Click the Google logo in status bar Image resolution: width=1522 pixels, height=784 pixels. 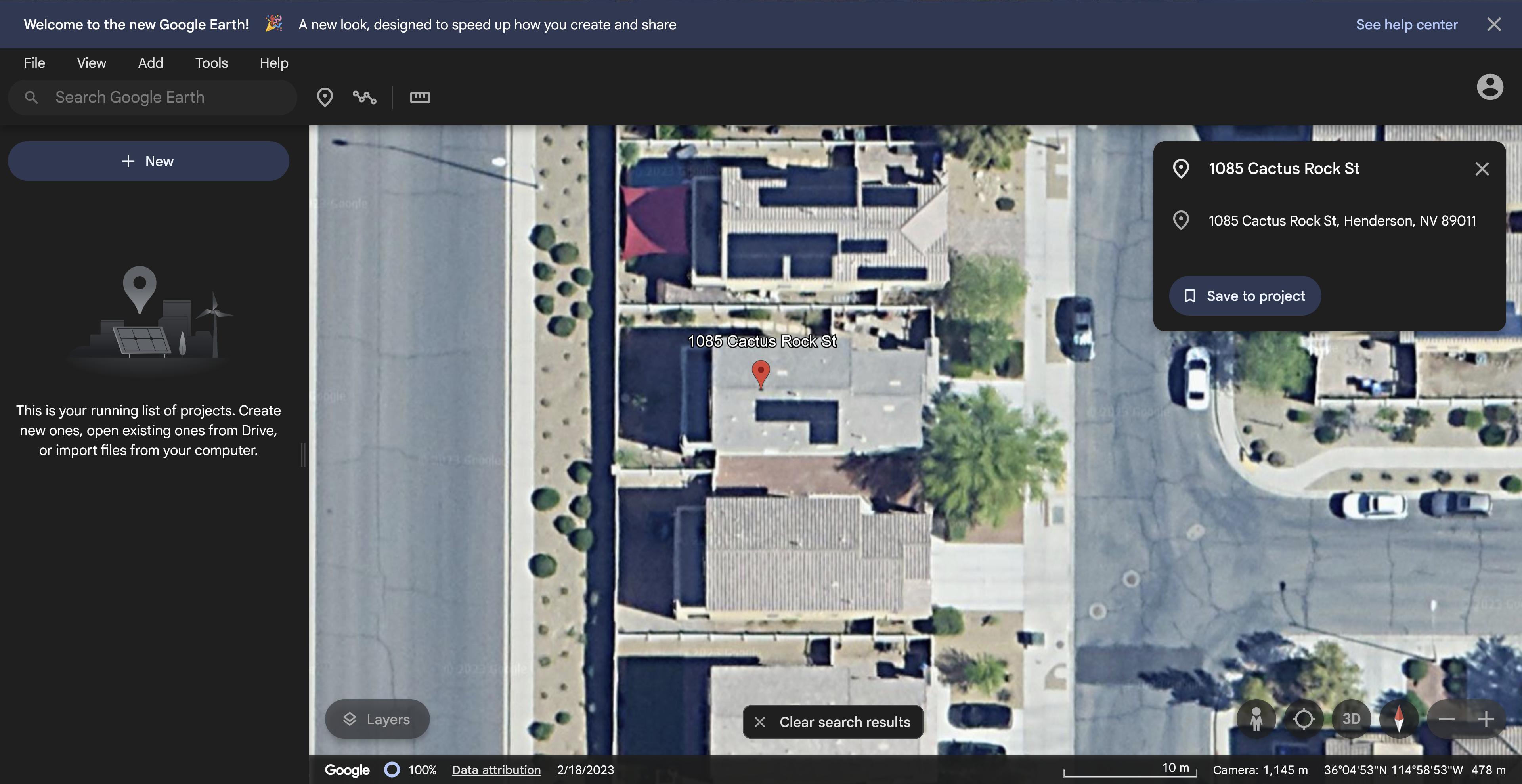(347, 770)
